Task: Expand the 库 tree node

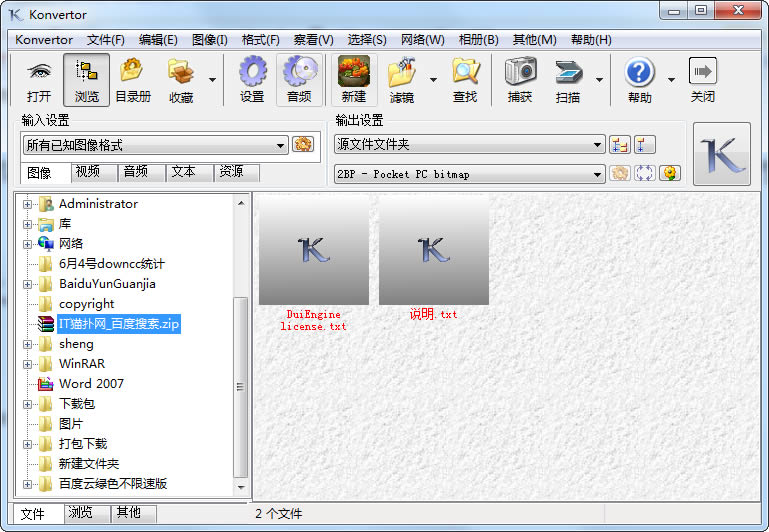Action: (27, 224)
